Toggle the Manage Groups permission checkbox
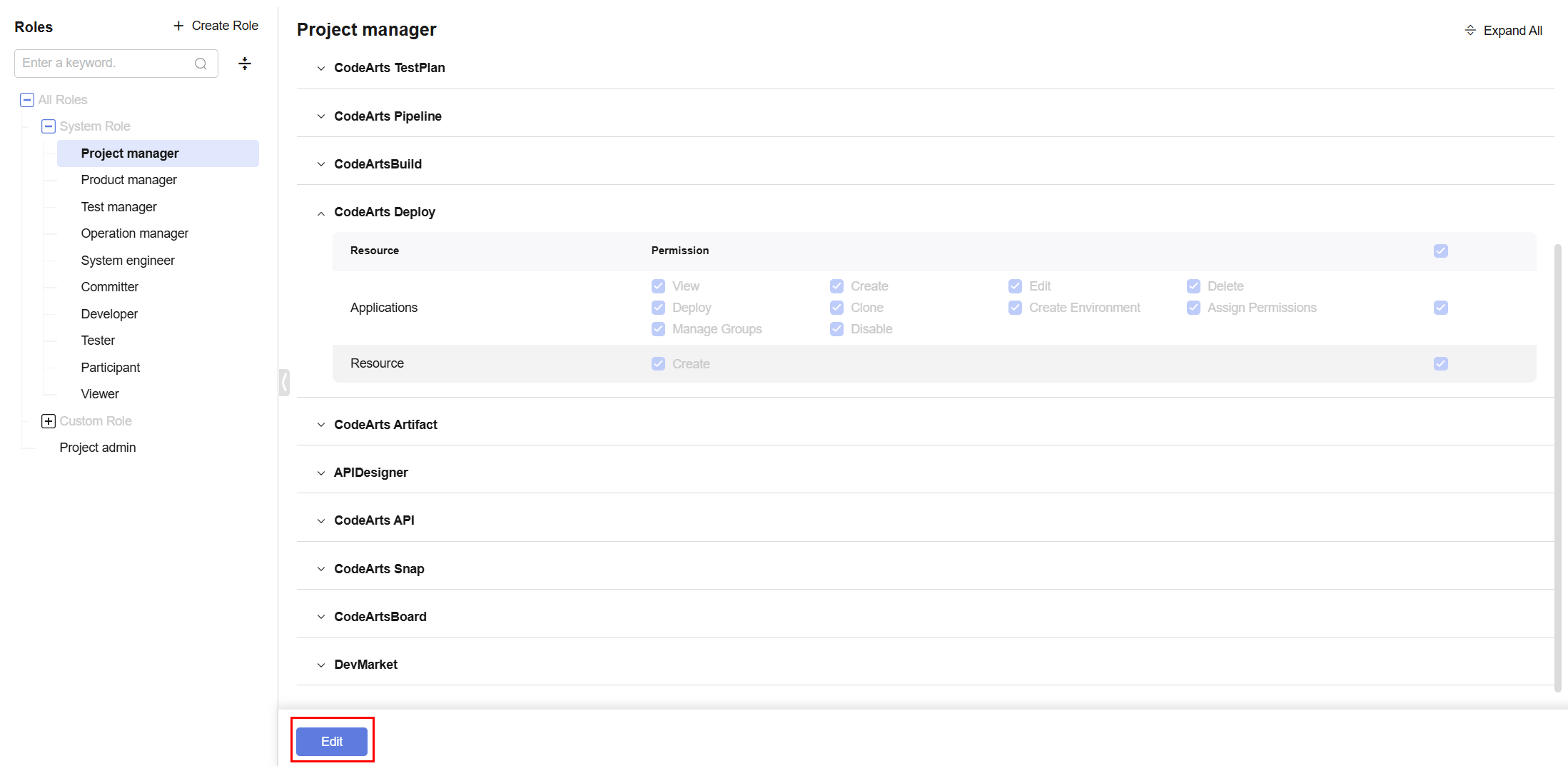Image resolution: width=1568 pixels, height=766 pixels. pyautogui.click(x=658, y=329)
